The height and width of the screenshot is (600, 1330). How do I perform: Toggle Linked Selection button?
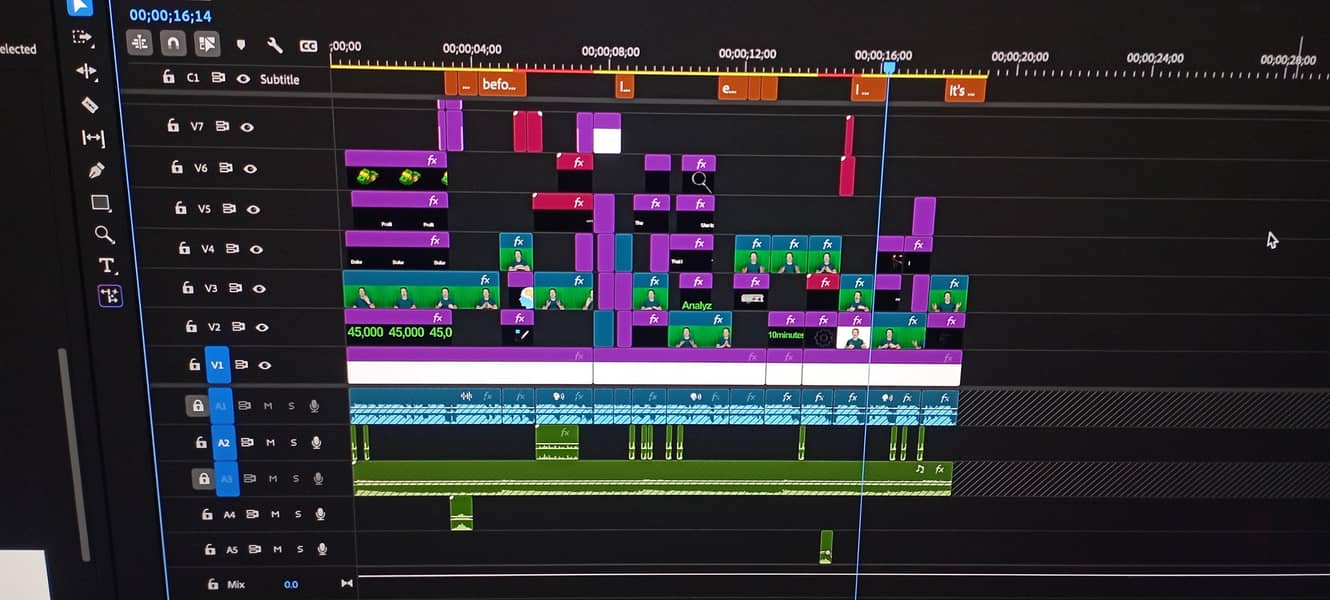(207, 44)
